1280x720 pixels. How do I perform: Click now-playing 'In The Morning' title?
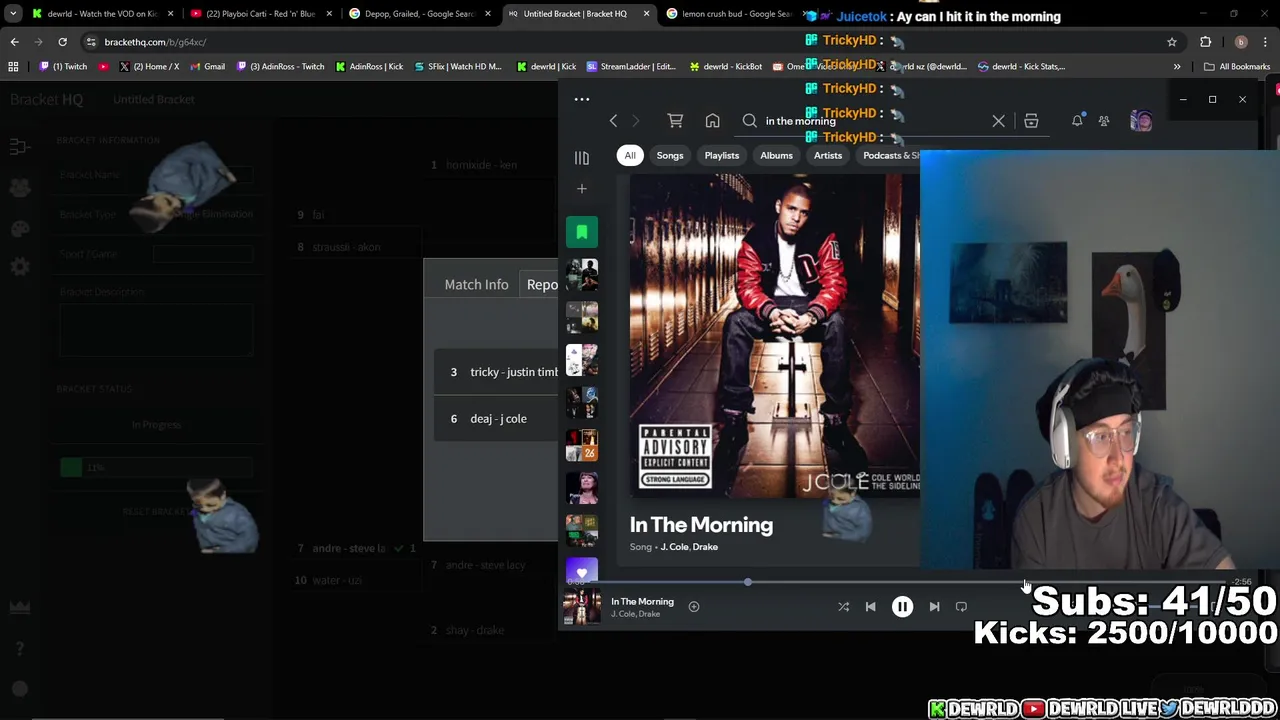click(642, 601)
